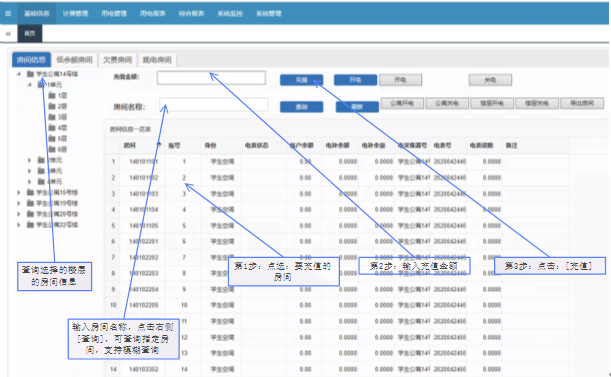Open the 计费管理 top menu
The height and width of the screenshot is (377, 611).
75,14
